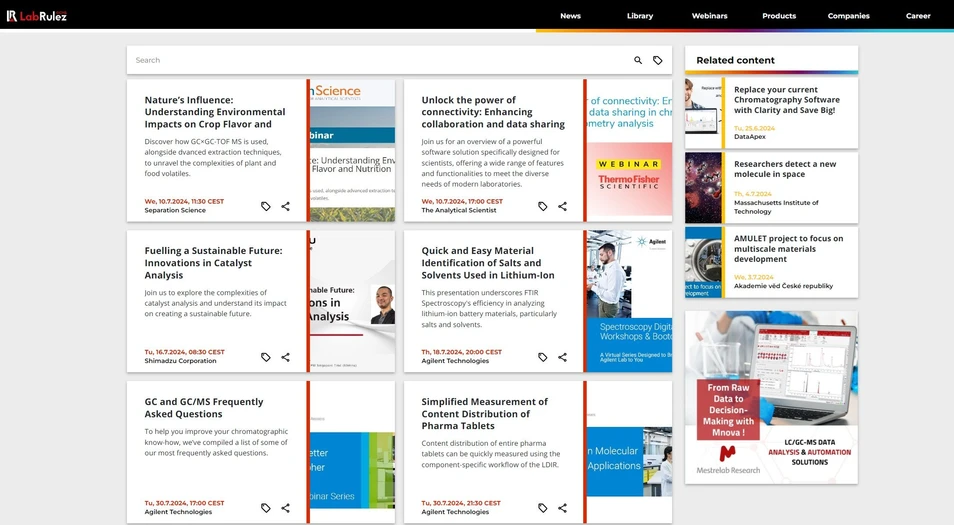Open Nature's Influence webinar title

(x=215, y=112)
